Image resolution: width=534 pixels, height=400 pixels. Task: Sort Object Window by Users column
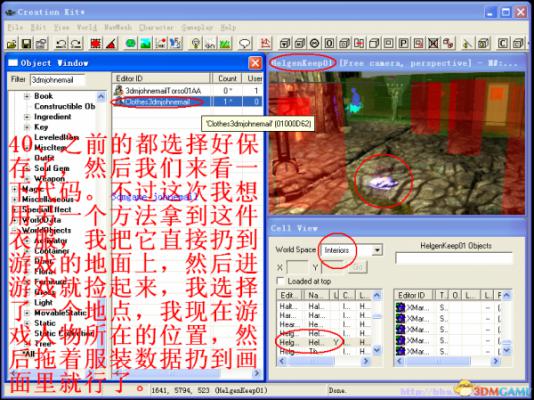point(253,78)
